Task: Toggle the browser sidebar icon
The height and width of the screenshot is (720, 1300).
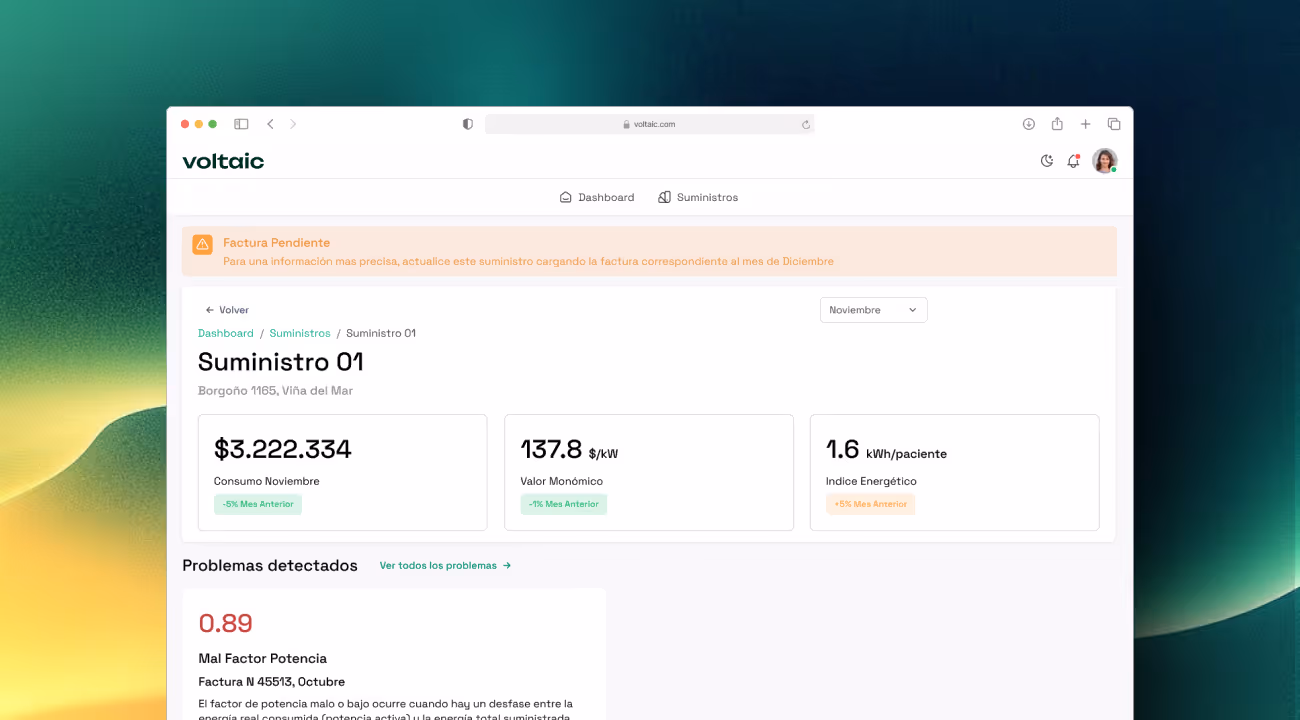Action: pyautogui.click(x=241, y=124)
